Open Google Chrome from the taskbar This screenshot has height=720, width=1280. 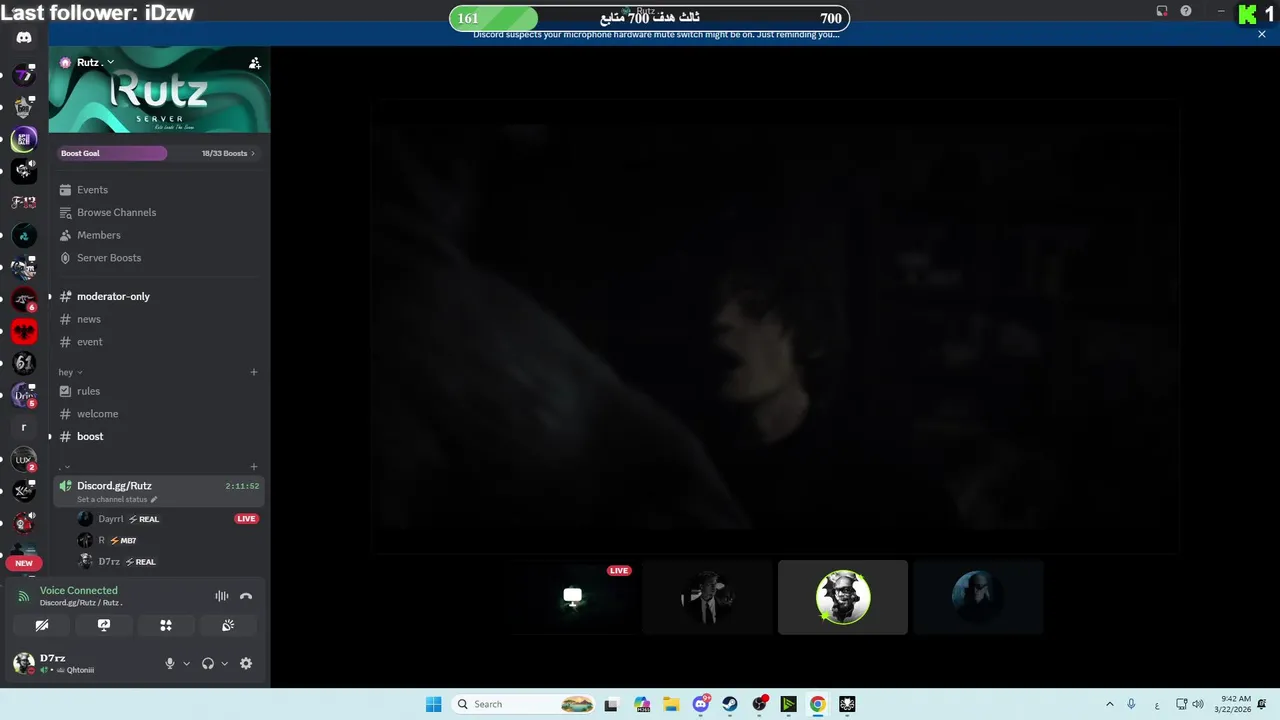(x=818, y=704)
